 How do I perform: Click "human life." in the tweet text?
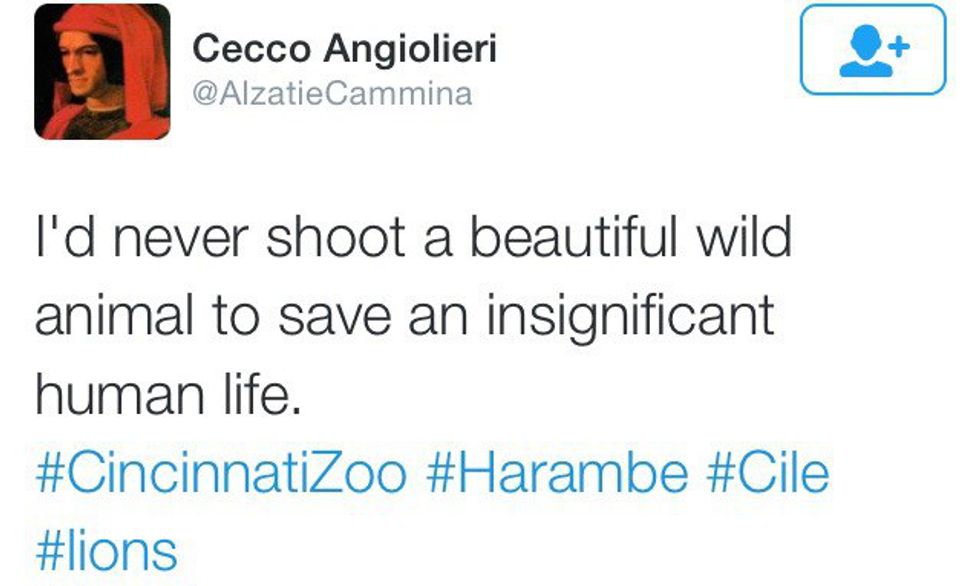tap(168, 395)
